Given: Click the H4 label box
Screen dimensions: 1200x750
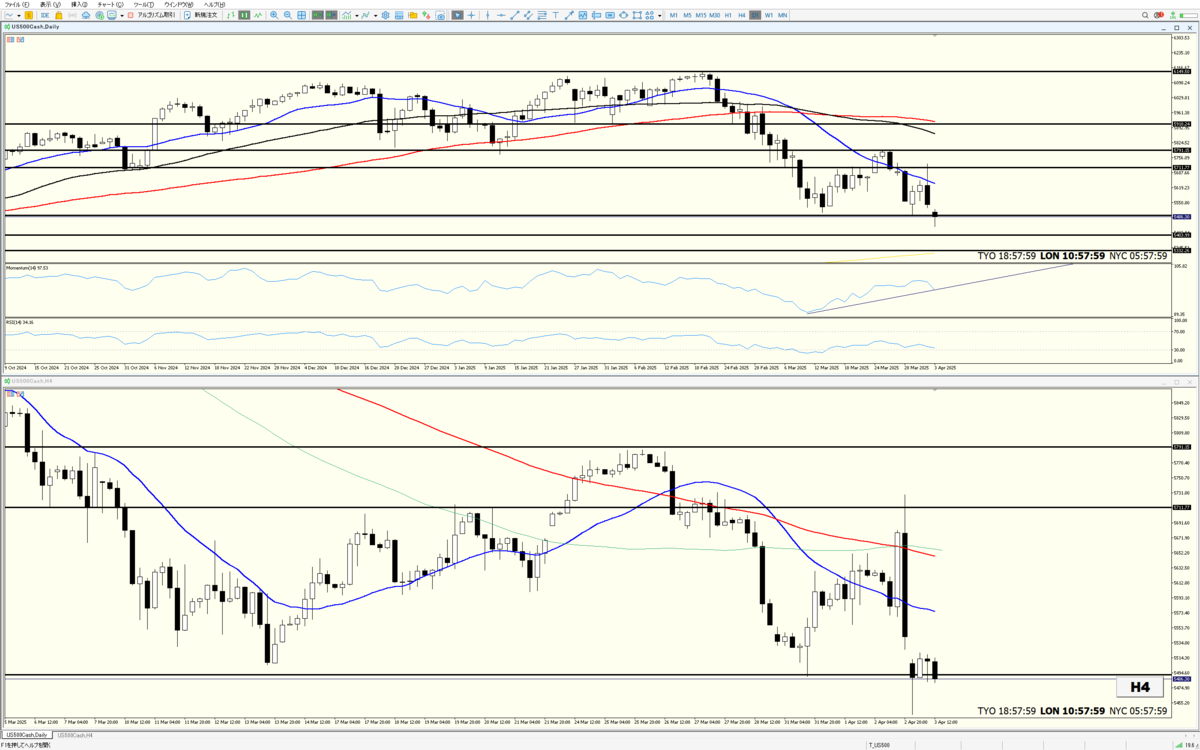Looking at the screenshot, I should click(x=1140, y=687).
